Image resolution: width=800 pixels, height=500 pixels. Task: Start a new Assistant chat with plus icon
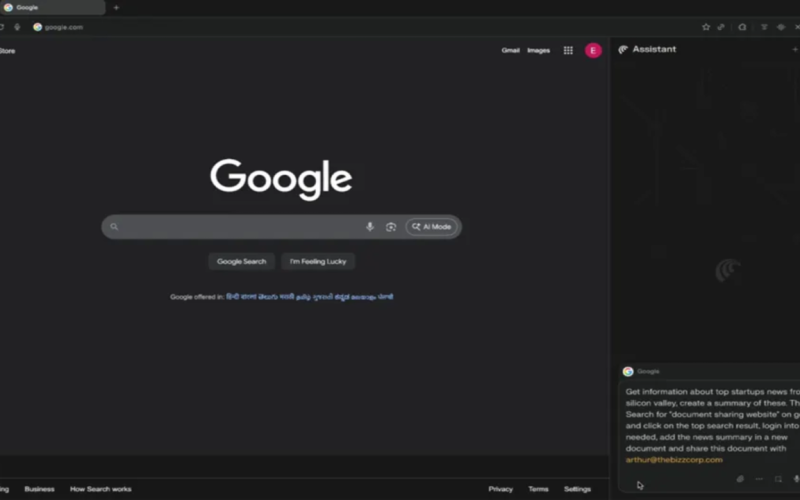(795, 49)
